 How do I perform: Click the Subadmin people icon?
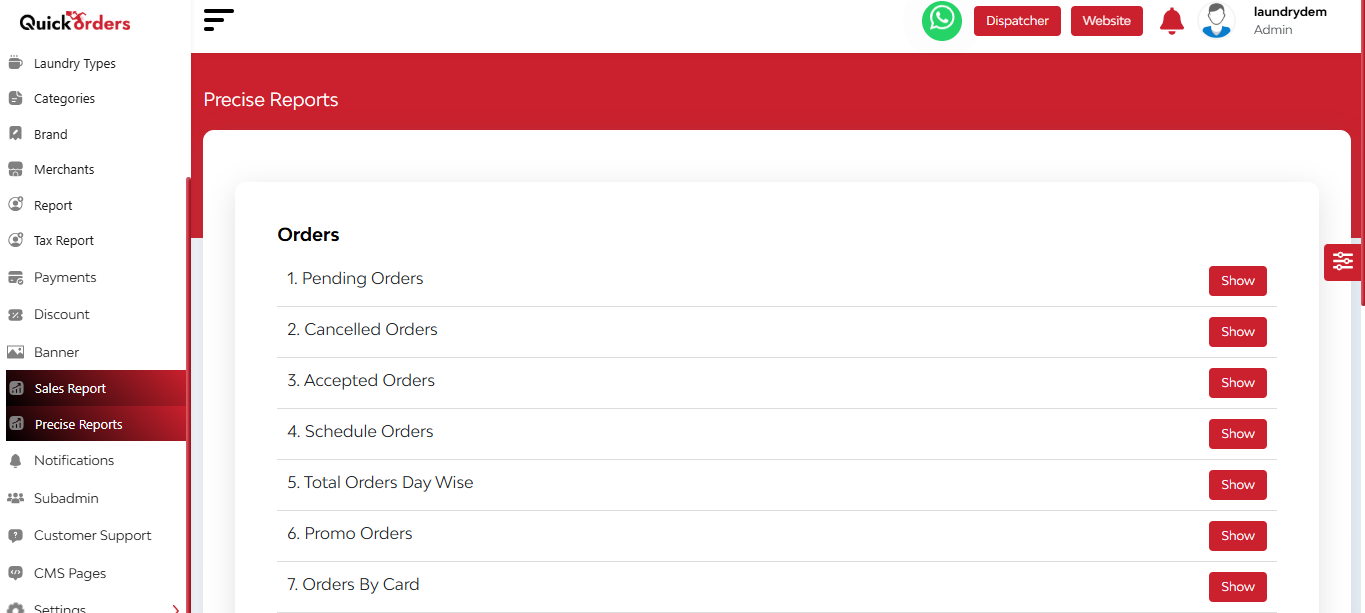(15, 498)
